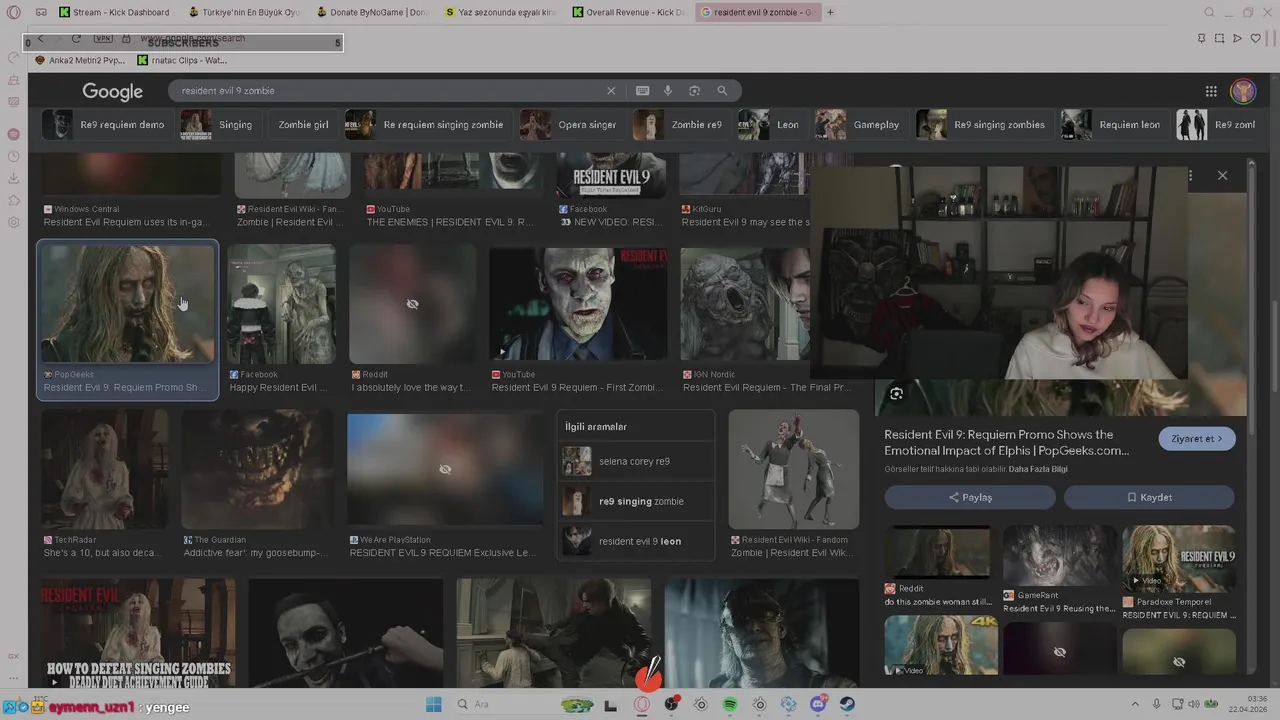
Task: Open the preview panel three-dot menu
Action: (1190, 175)
